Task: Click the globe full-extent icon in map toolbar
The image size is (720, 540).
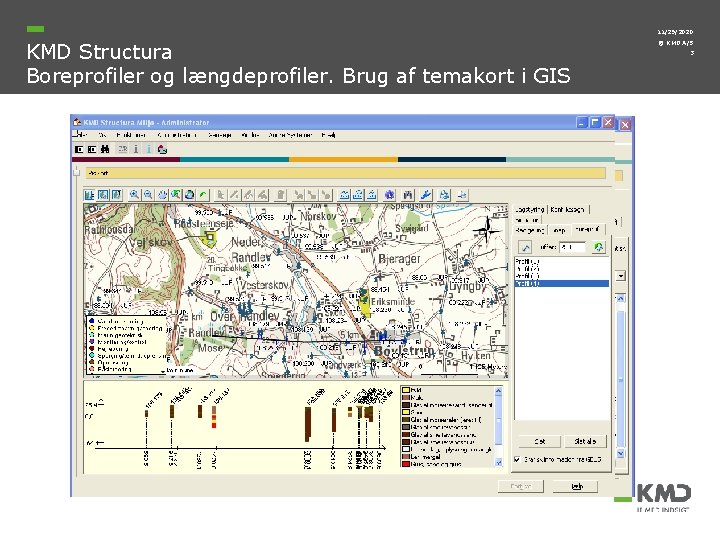Action: [x=190, y=195]
